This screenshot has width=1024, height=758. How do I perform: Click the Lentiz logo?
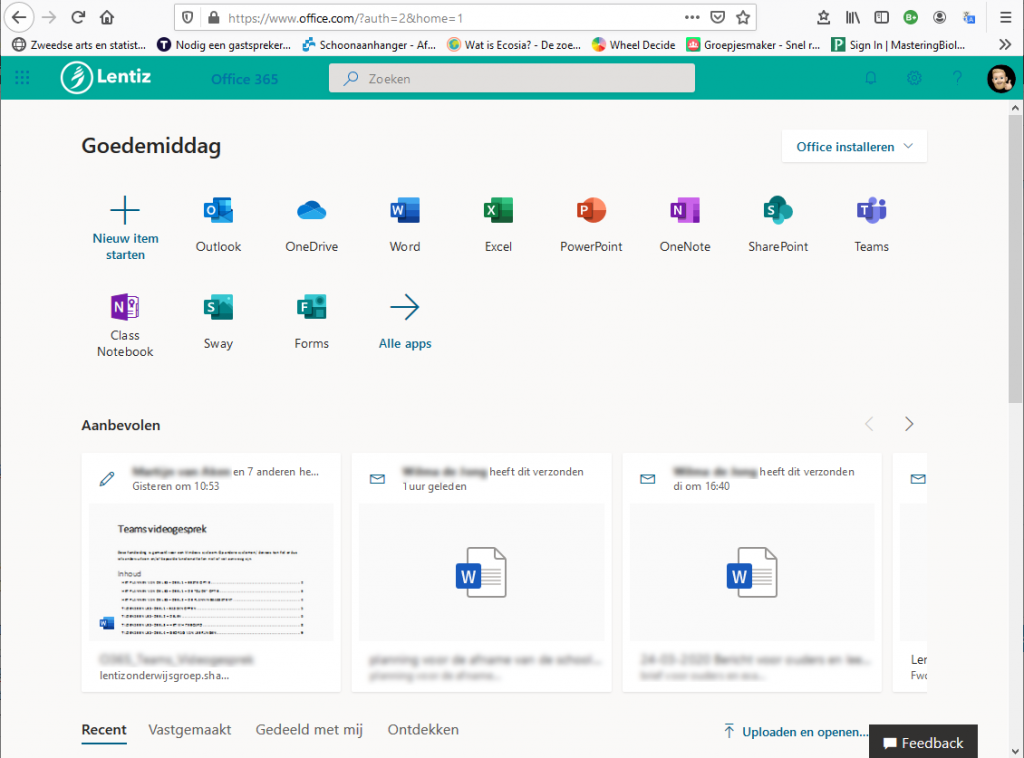(x=106, y=78)
